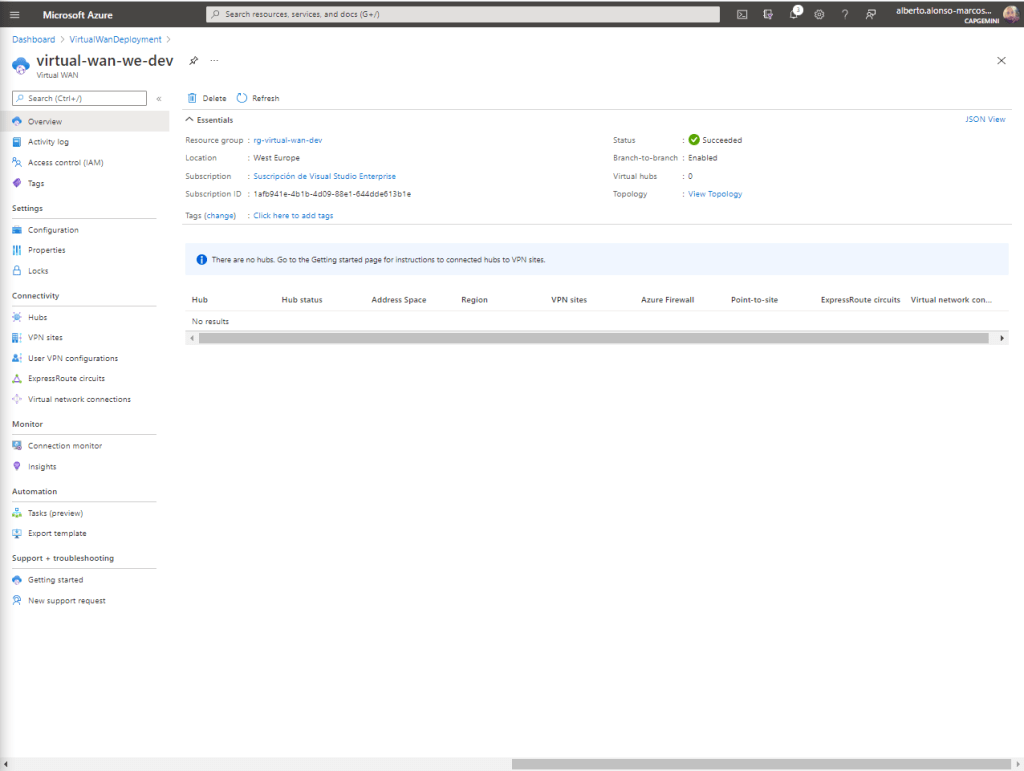
Task: Click the feedback icon in header
Action: [871, 14]
